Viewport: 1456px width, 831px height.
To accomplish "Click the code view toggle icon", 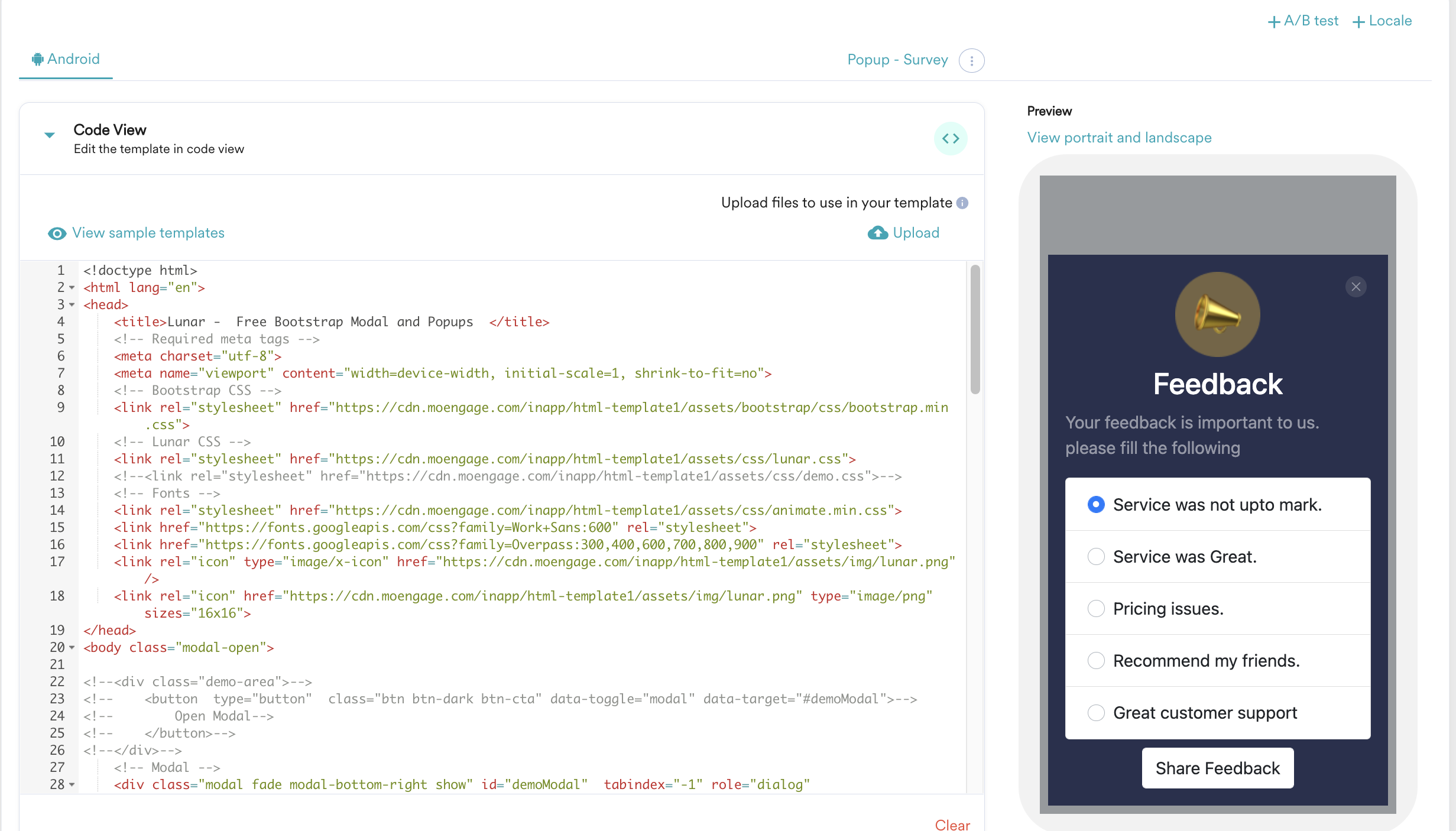I will 951,138.
